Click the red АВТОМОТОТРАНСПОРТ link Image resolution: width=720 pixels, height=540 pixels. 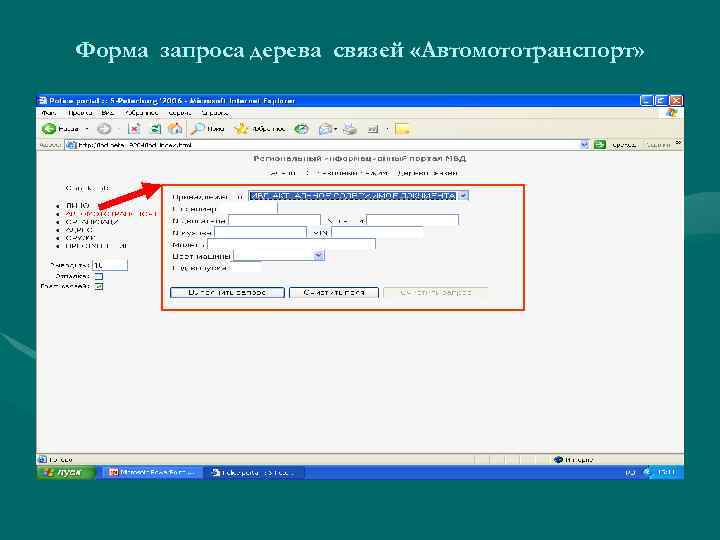(111, 214)
